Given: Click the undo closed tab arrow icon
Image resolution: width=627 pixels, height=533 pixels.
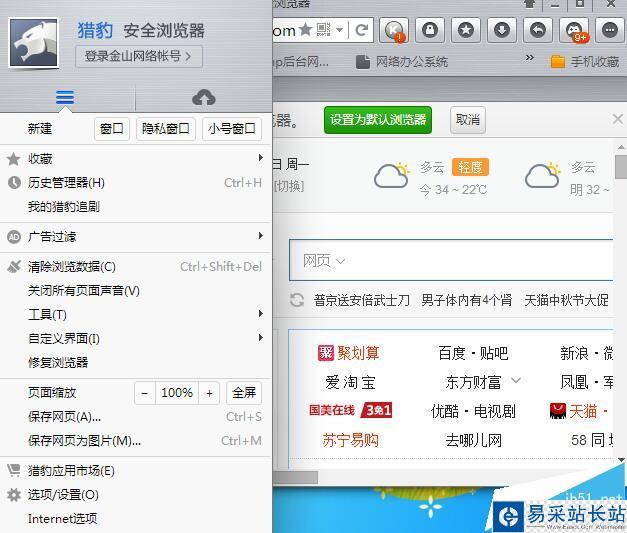Looking at the screenshot, I should (x=538, y=30).
